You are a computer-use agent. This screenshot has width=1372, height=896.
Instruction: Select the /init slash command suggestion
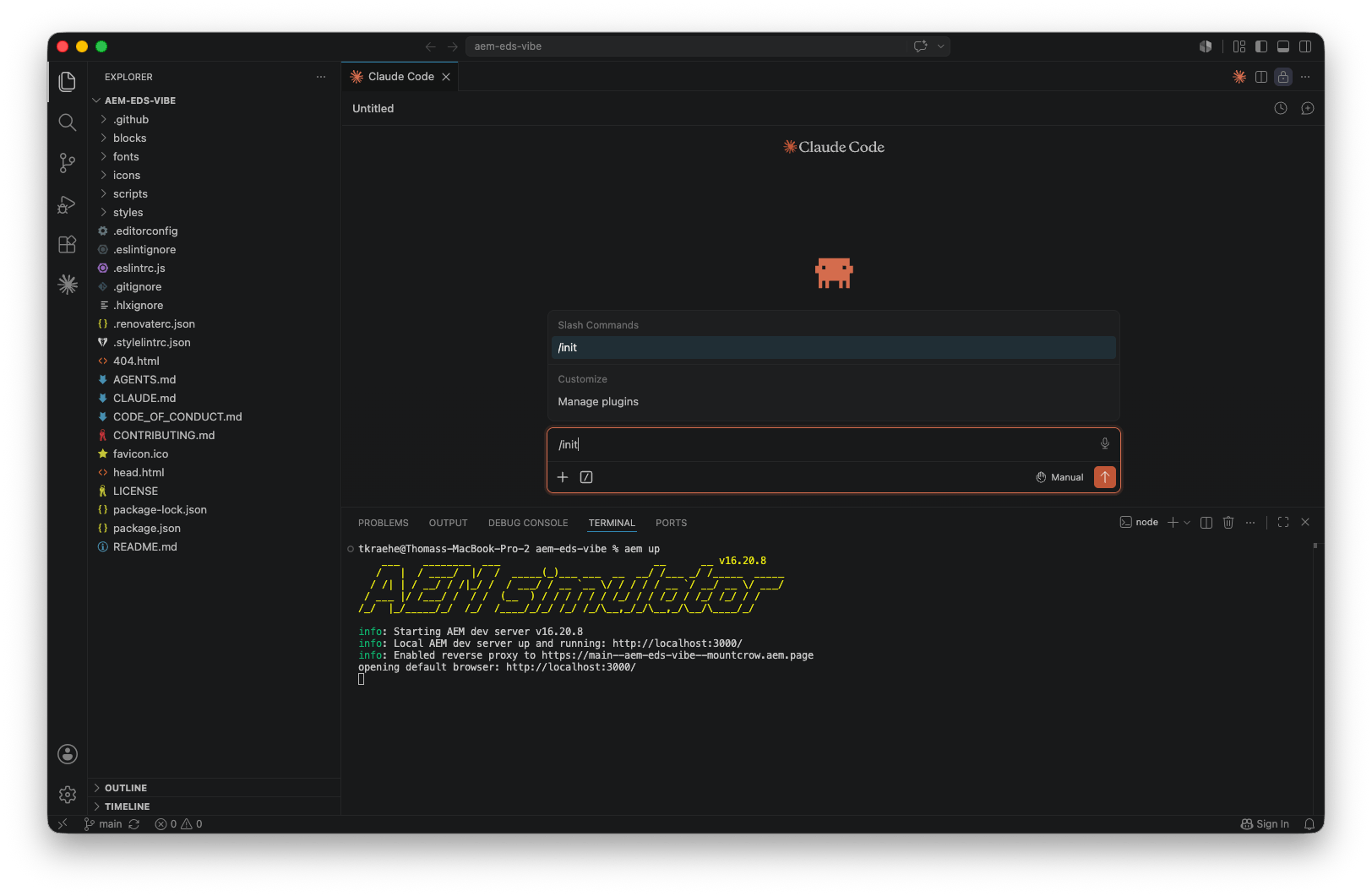click(834, 348)
